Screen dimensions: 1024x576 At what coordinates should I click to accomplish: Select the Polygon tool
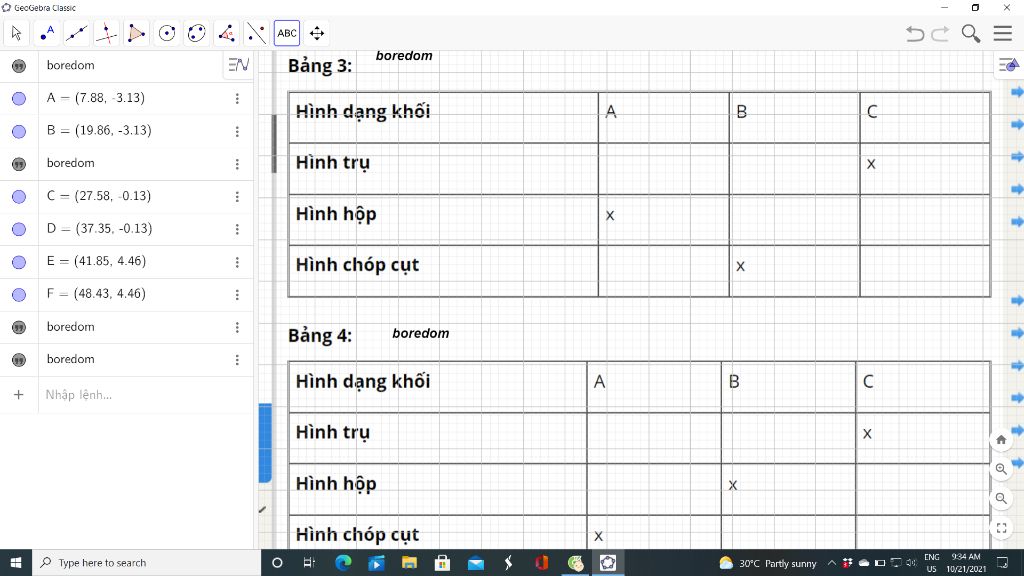[x=136, y=33]
